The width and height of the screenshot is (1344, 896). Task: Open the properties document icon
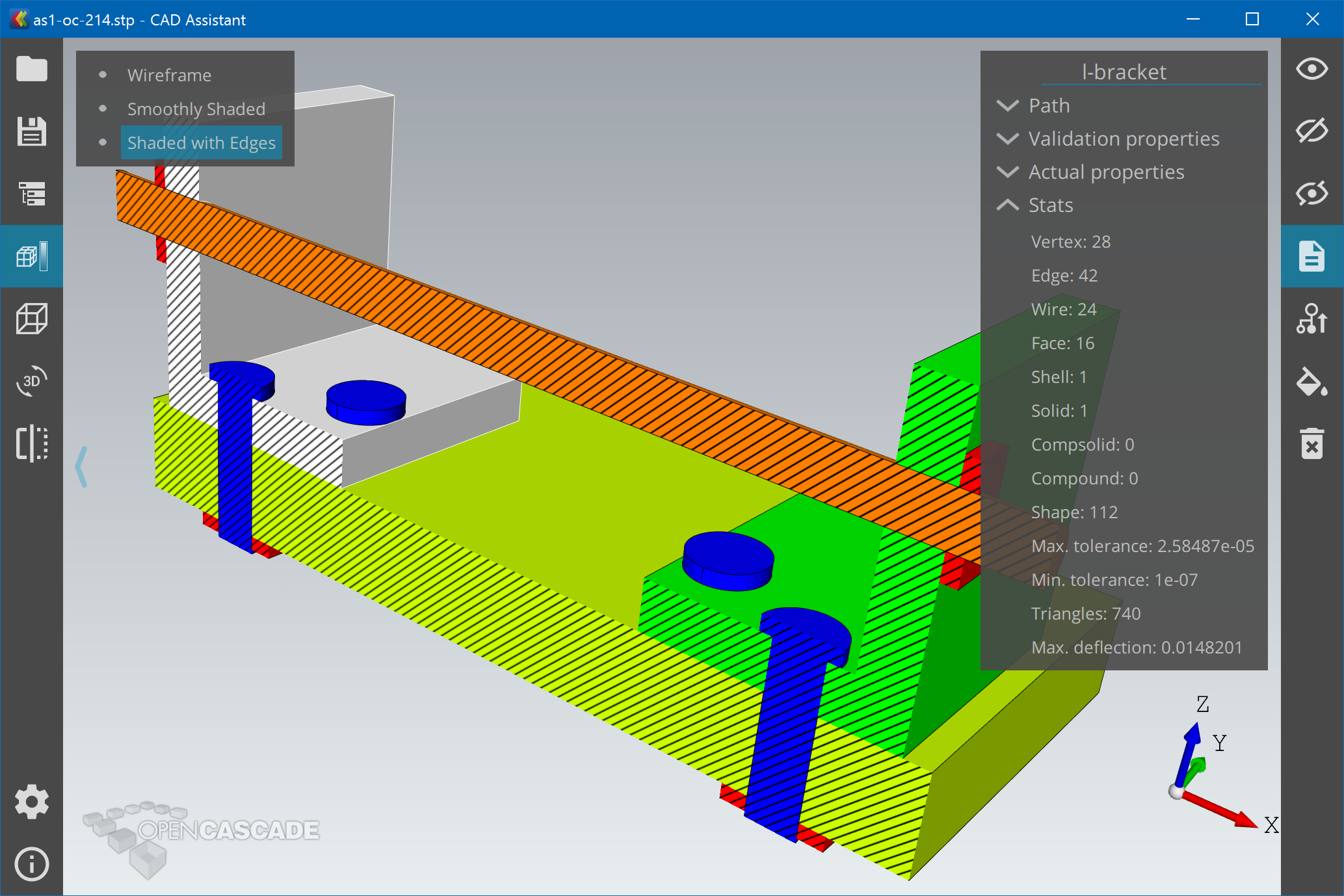click(1311, 256)
